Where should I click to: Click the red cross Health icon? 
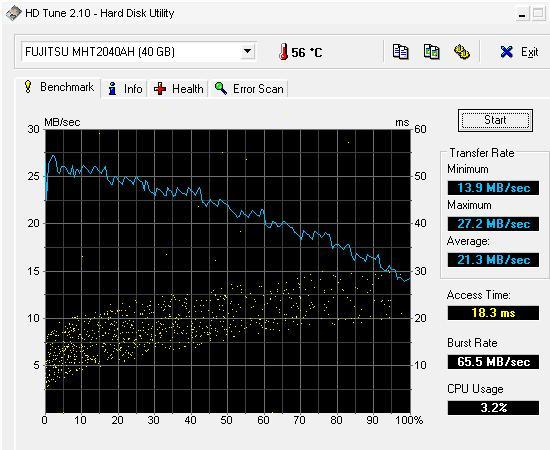[160, 89]
